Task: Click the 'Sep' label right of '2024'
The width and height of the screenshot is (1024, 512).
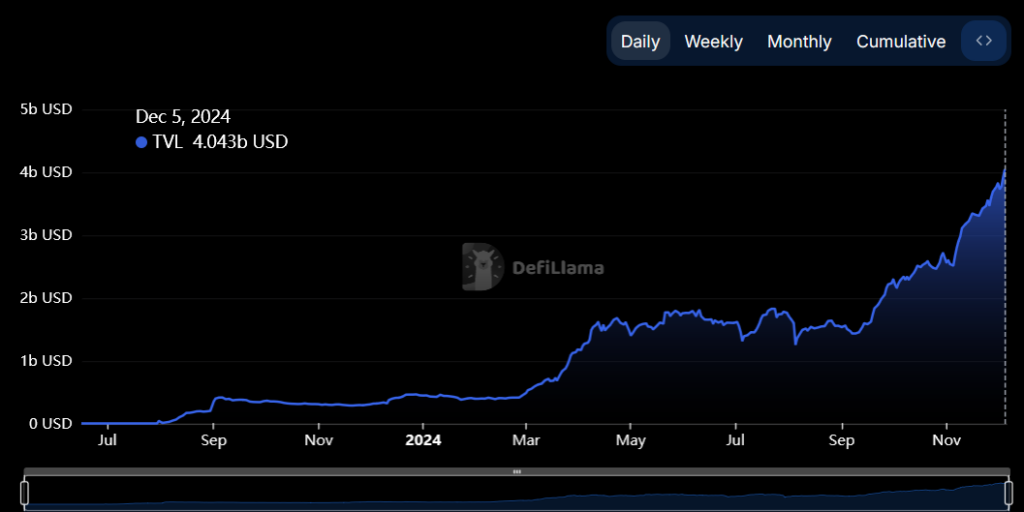Action: coord(842,440)
